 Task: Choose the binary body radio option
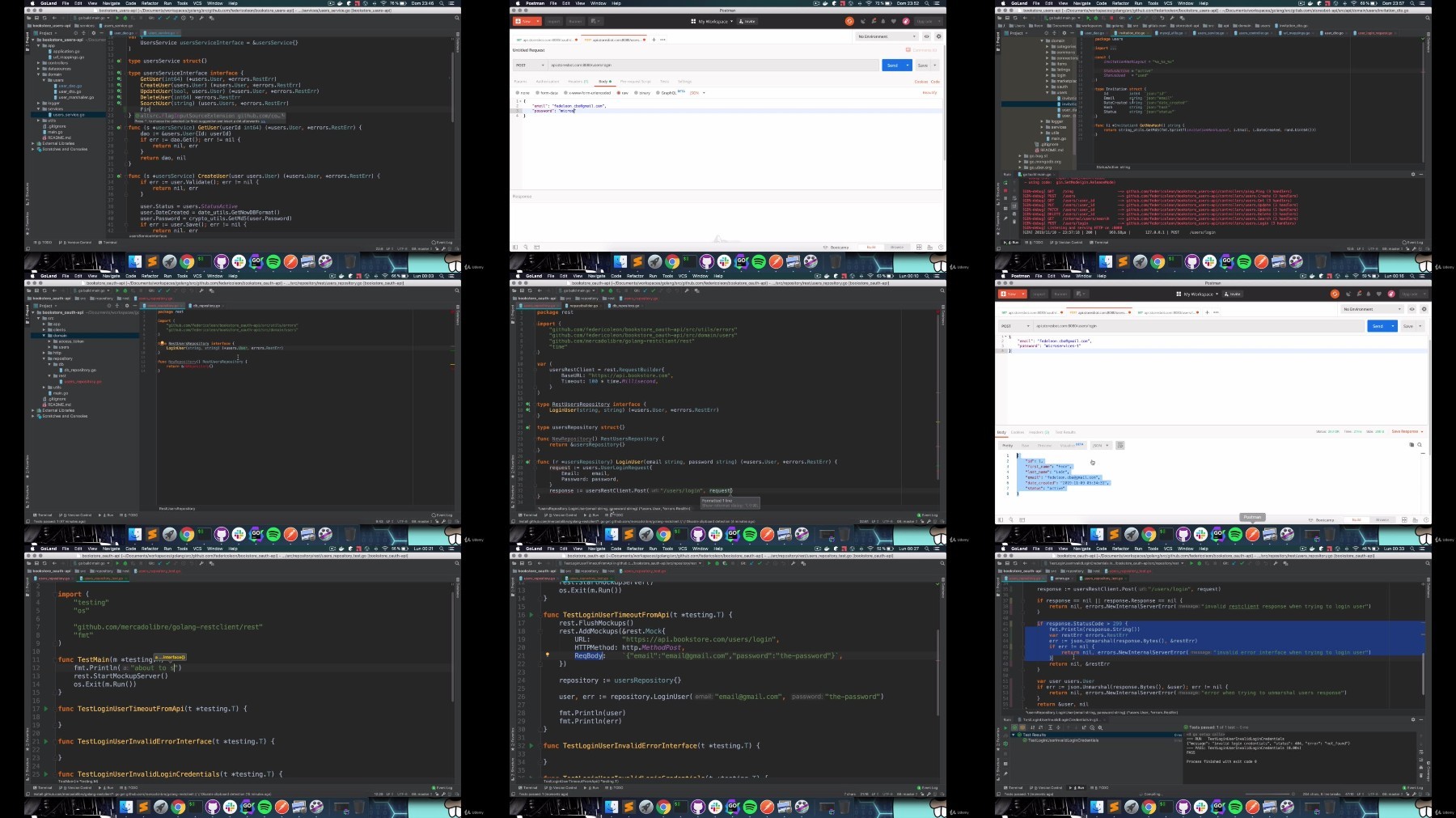coord(642,93)
